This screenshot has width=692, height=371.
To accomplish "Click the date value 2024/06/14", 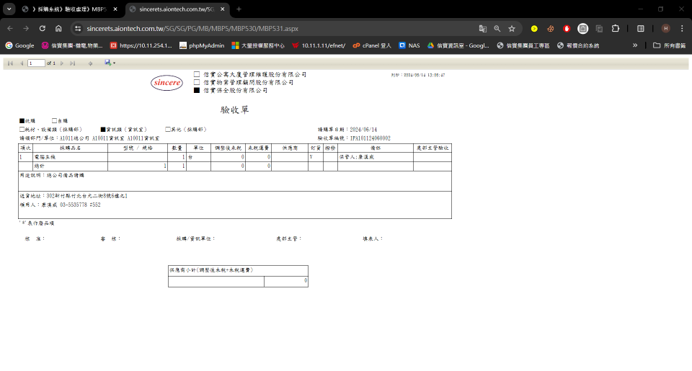I will coord(363,130).
